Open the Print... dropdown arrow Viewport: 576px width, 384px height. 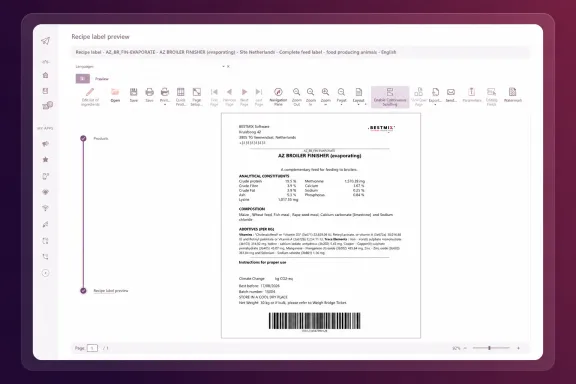[x=165, y=105]
